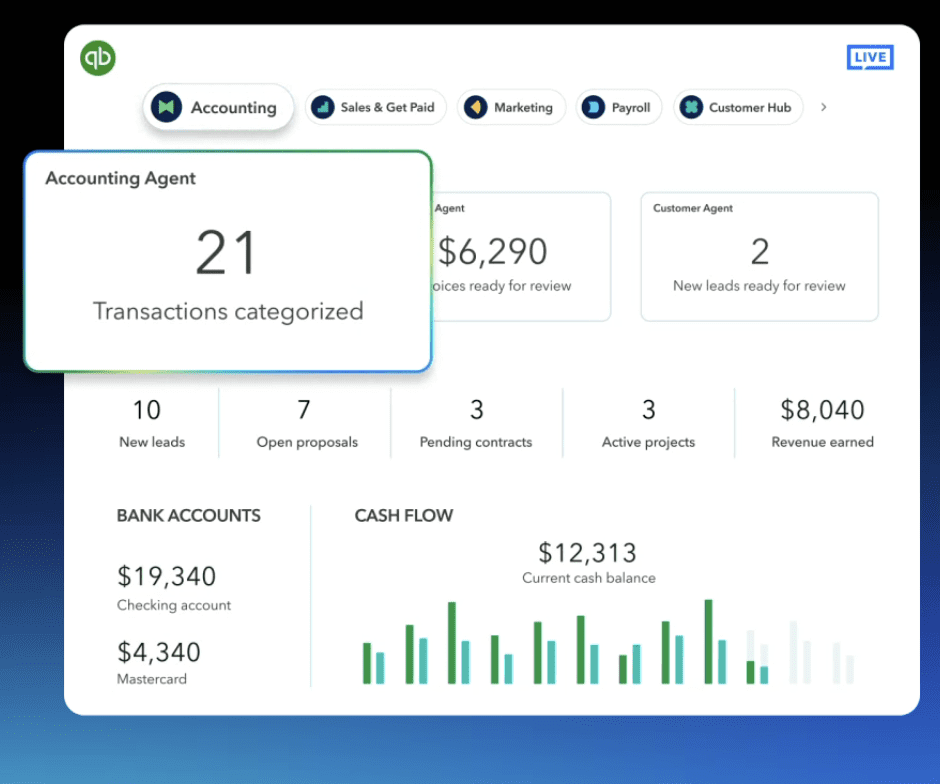
Task: Click the Payroll tab icon
Action: pos(594,107)
